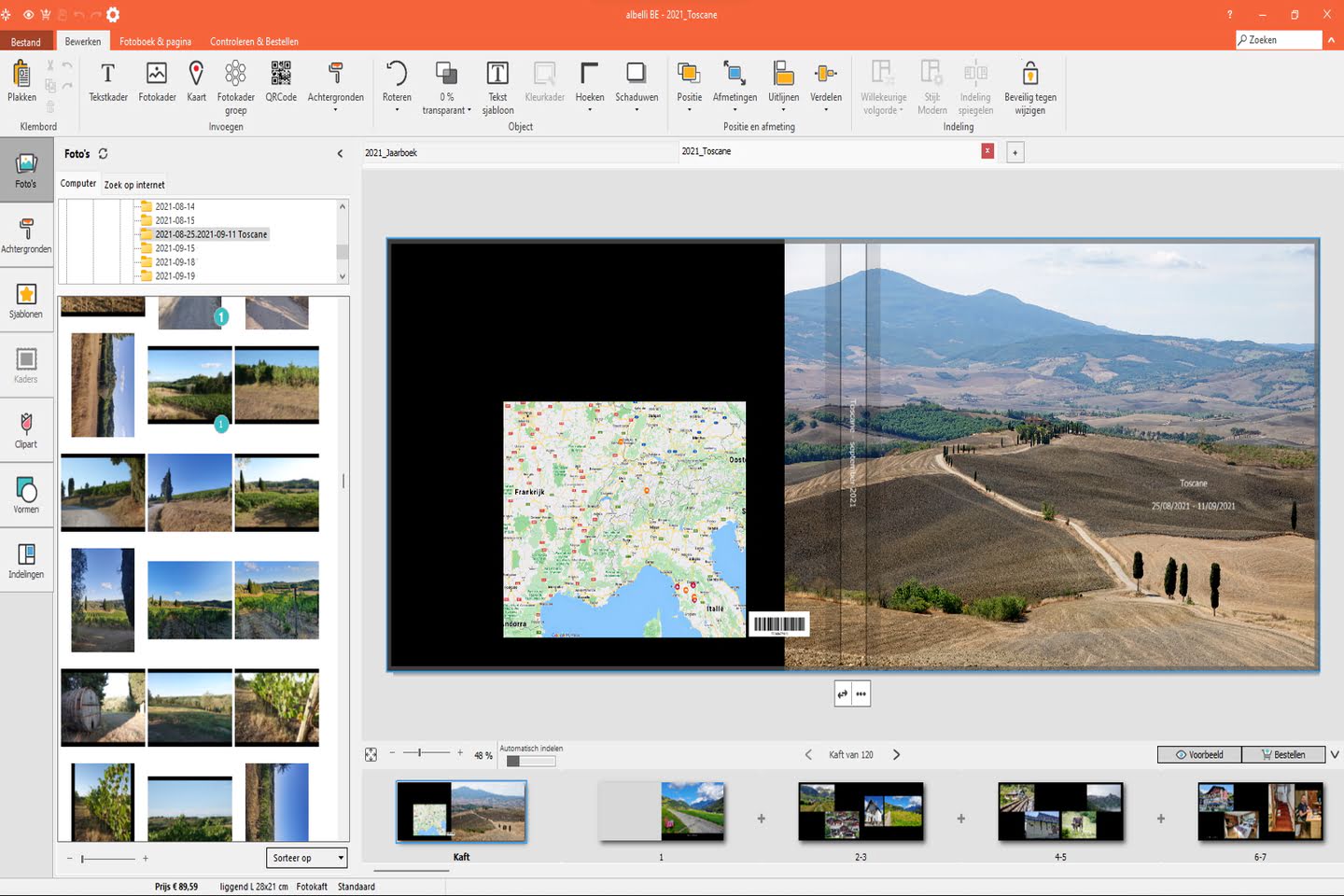Image resolution: width=1344 pixels, height=896 pixels.
Task: Select folder 2021-08-14
Action: click(175, 206)
